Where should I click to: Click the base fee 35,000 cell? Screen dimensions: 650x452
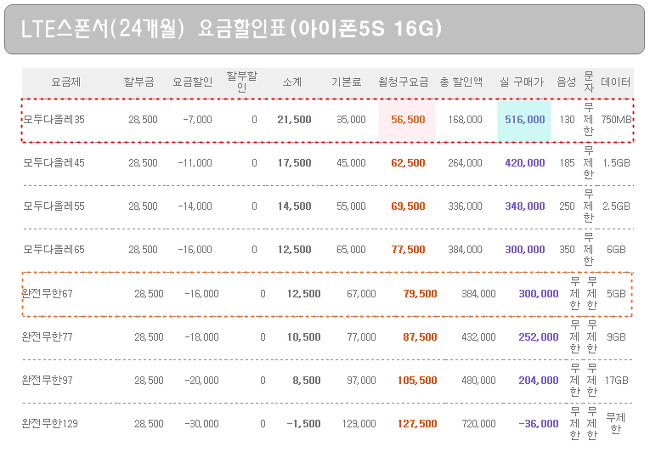pyautogui.click(x=351, y=119)
